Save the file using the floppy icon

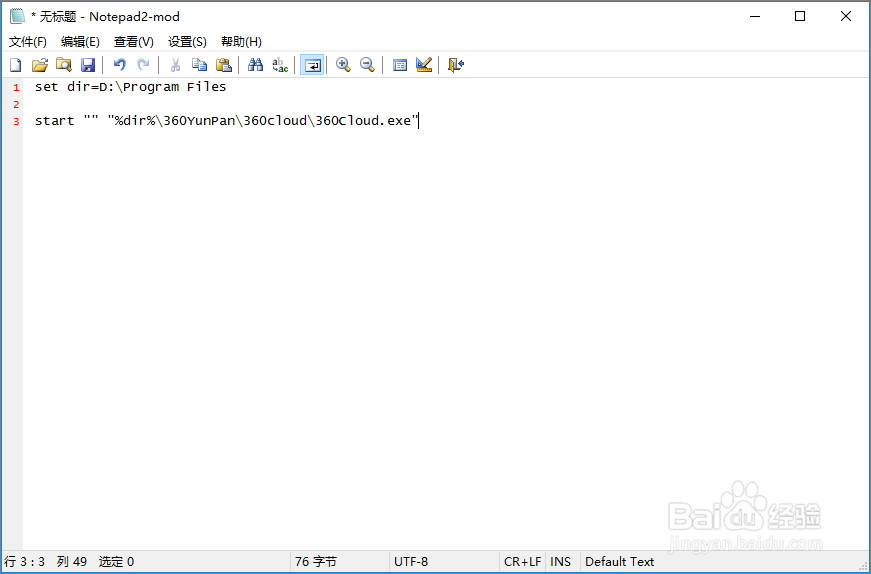point(88,65)
